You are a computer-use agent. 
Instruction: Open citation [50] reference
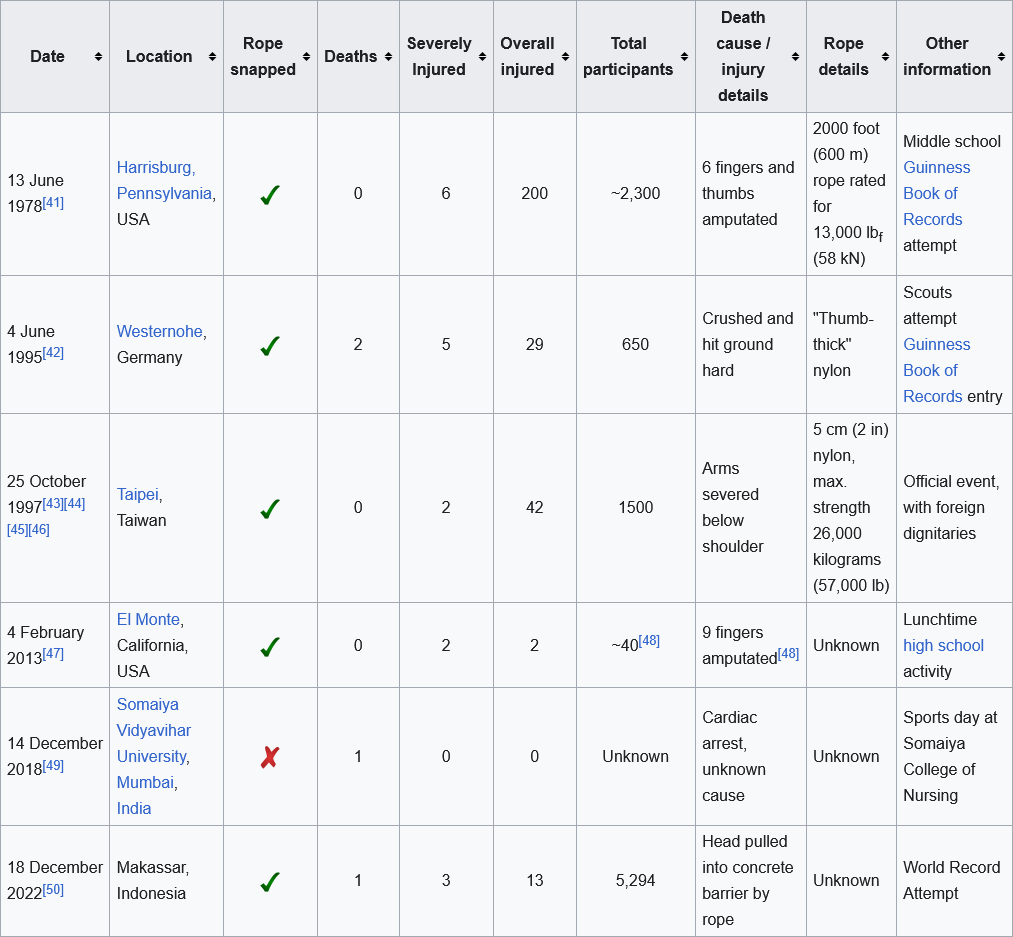click(53, 889)
